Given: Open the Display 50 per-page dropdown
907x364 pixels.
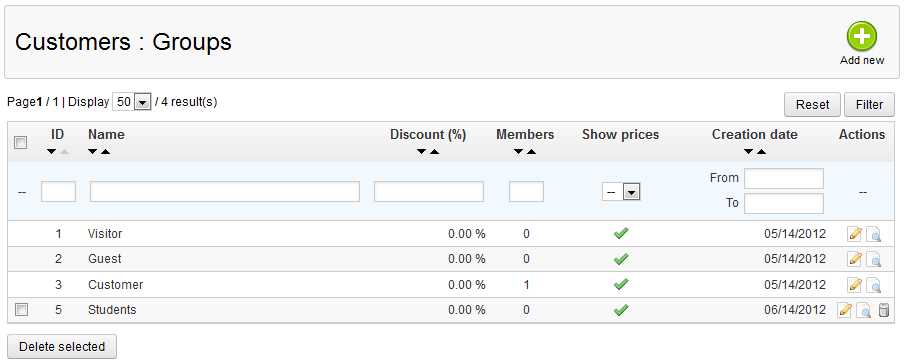Looking at the screenshot, I should pos(132,102).
